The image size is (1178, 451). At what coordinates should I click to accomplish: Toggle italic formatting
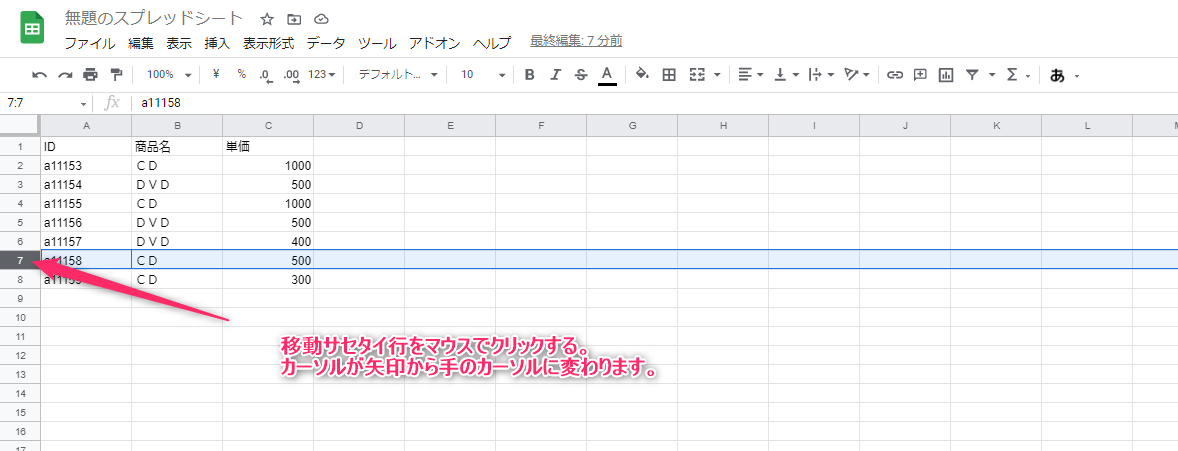tap(555, 74)
